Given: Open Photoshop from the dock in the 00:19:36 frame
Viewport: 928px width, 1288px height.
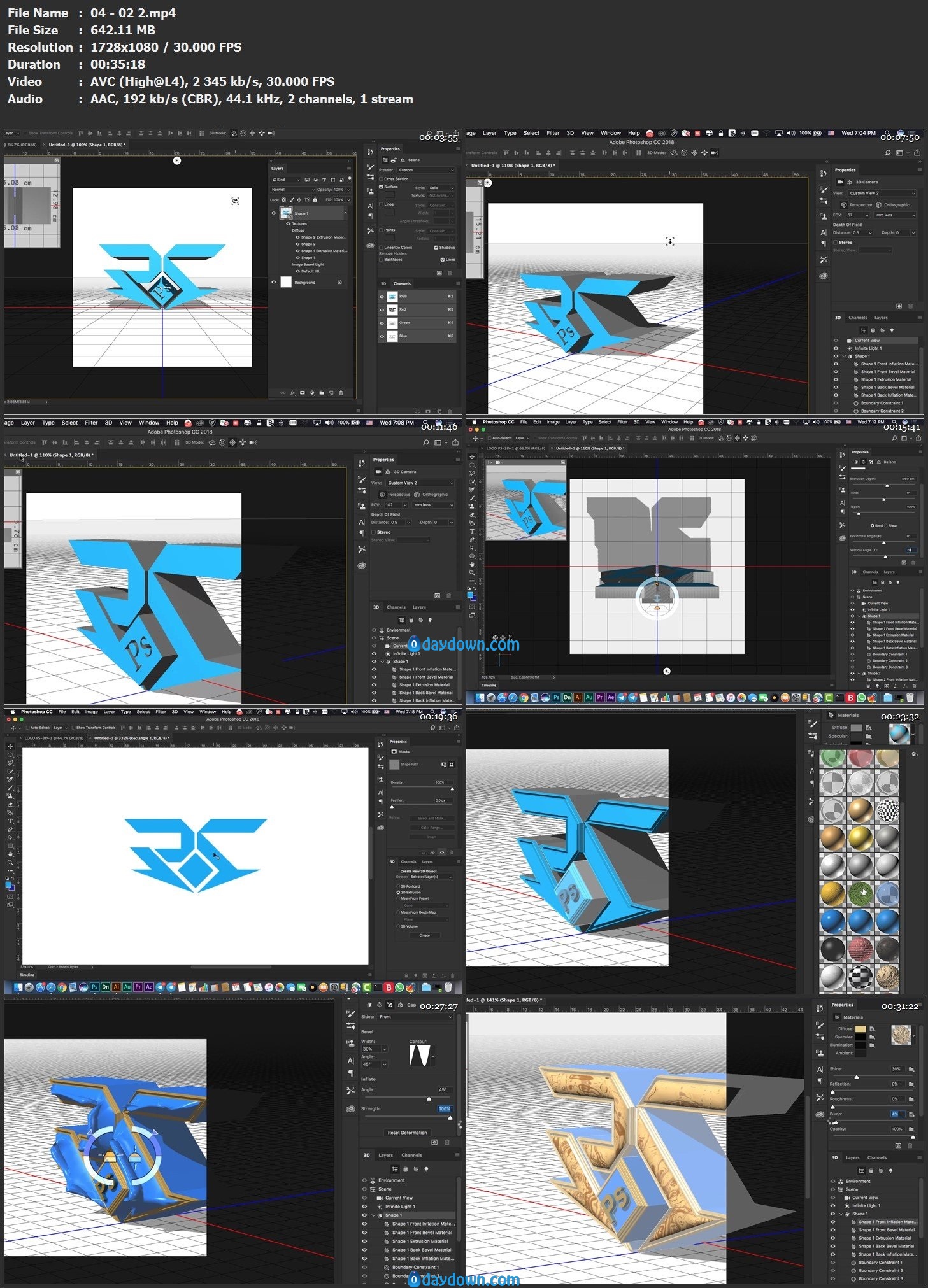Looking at the screenshot, I should pos(94,987).
